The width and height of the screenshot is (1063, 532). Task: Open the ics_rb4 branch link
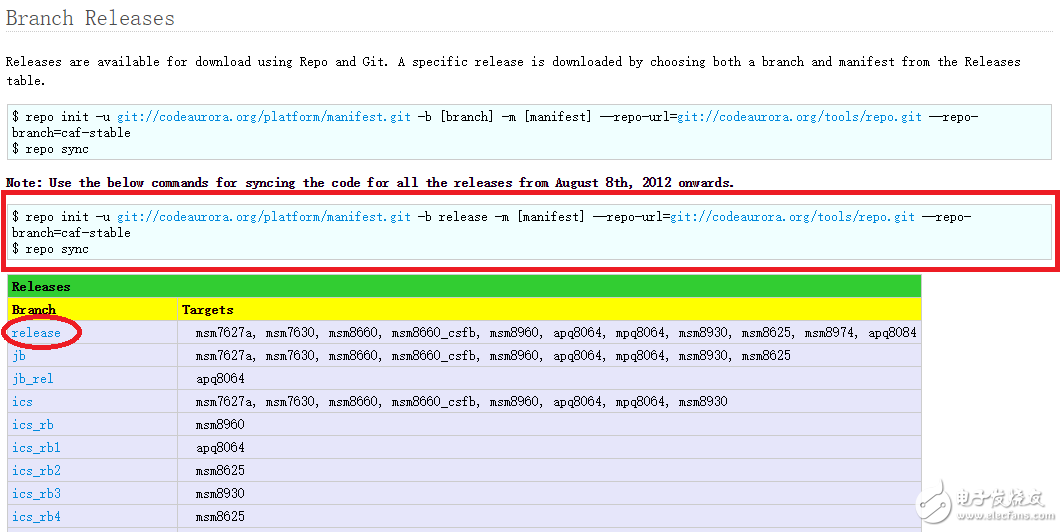pos(36,517)
